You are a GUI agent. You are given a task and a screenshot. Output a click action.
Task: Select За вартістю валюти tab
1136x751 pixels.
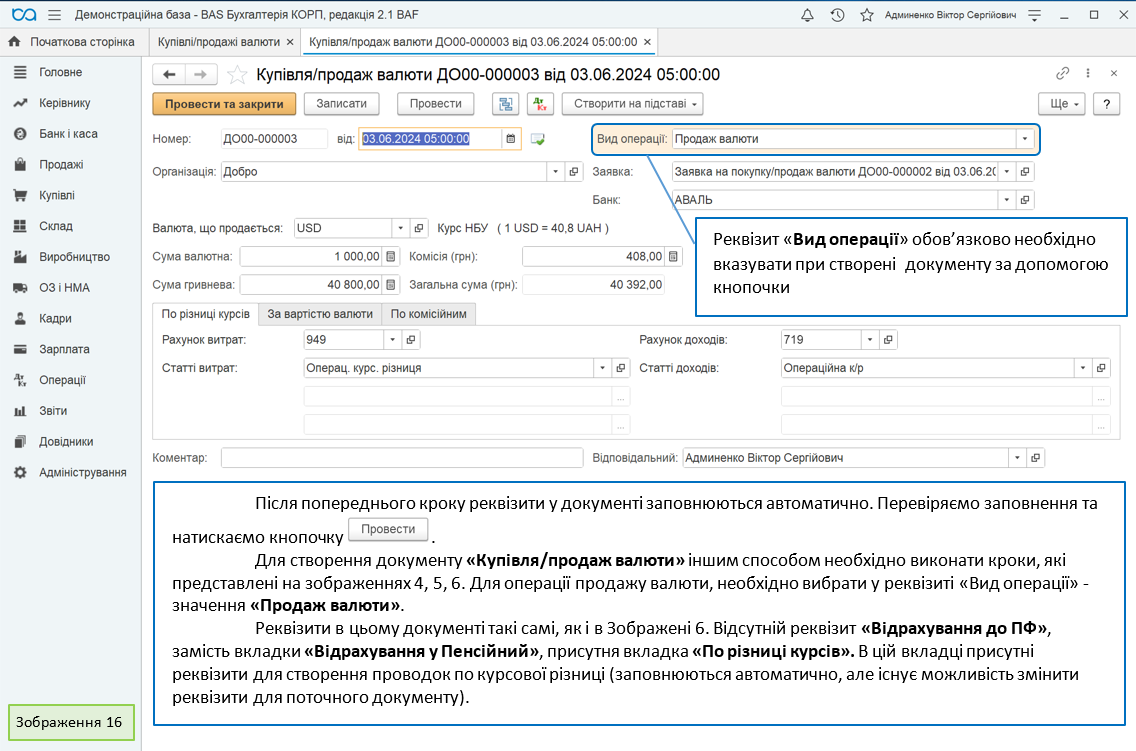(320, 314)
